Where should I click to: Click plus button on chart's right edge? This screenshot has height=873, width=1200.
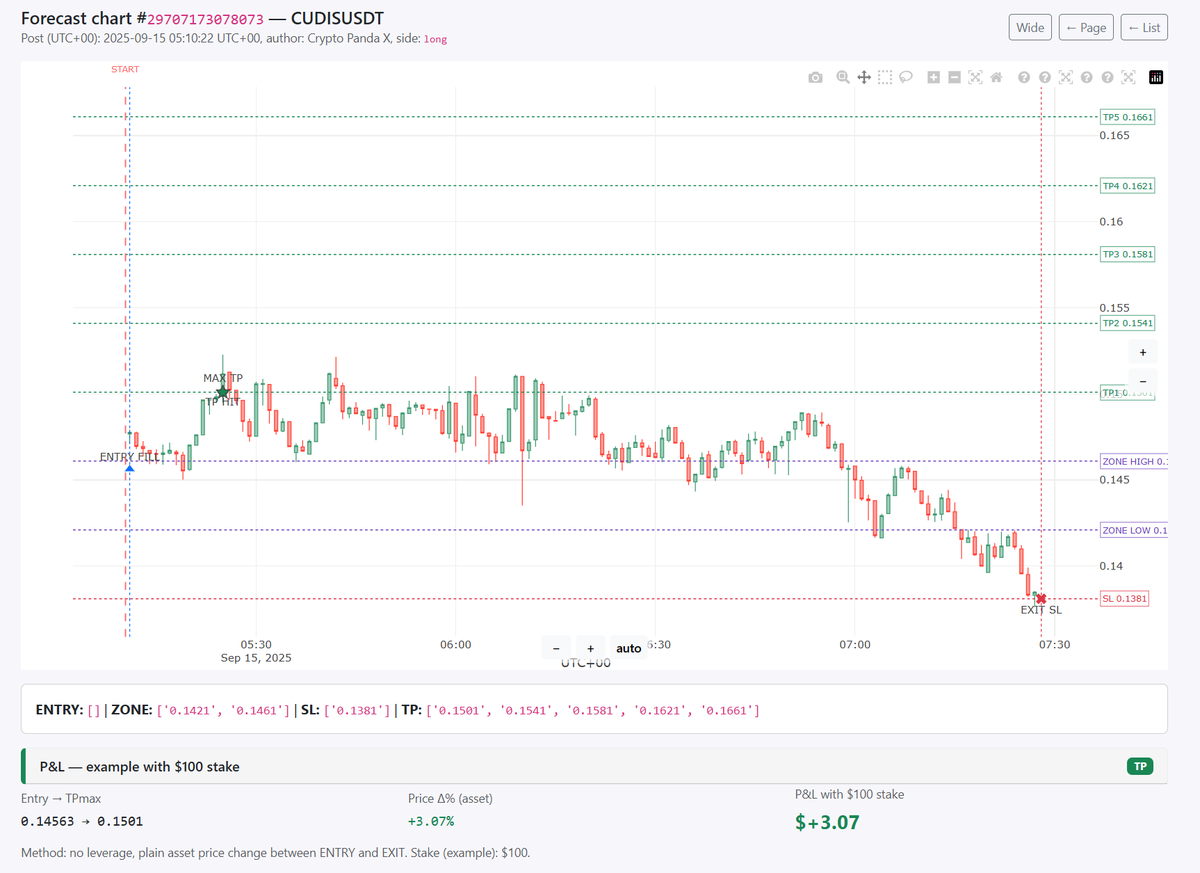click(x=1143, y=352)
